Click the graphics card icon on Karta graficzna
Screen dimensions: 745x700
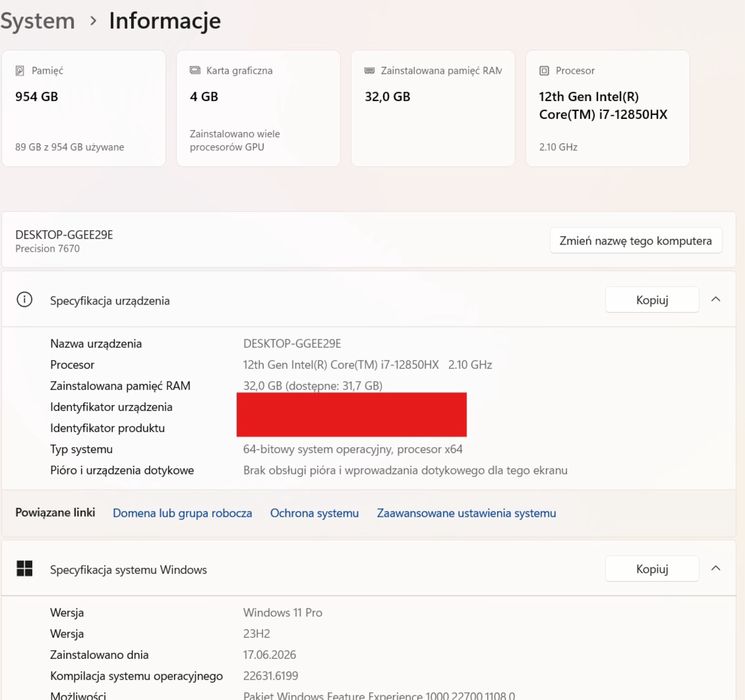point(195,70)
